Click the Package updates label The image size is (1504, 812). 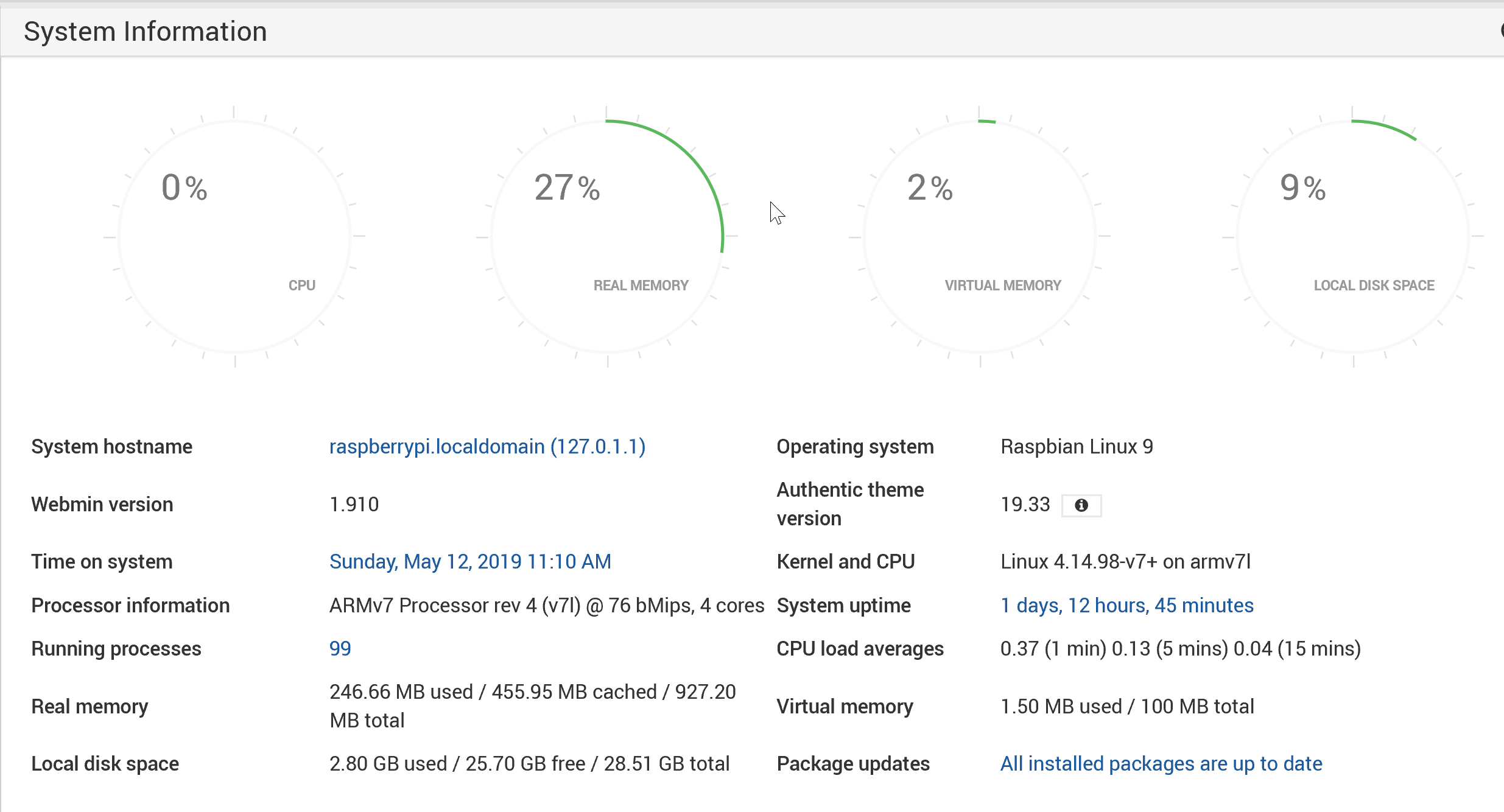(x=853, y=764)
